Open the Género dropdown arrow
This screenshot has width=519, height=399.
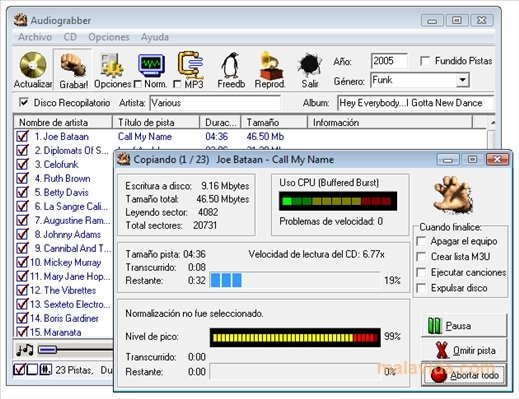462,80
